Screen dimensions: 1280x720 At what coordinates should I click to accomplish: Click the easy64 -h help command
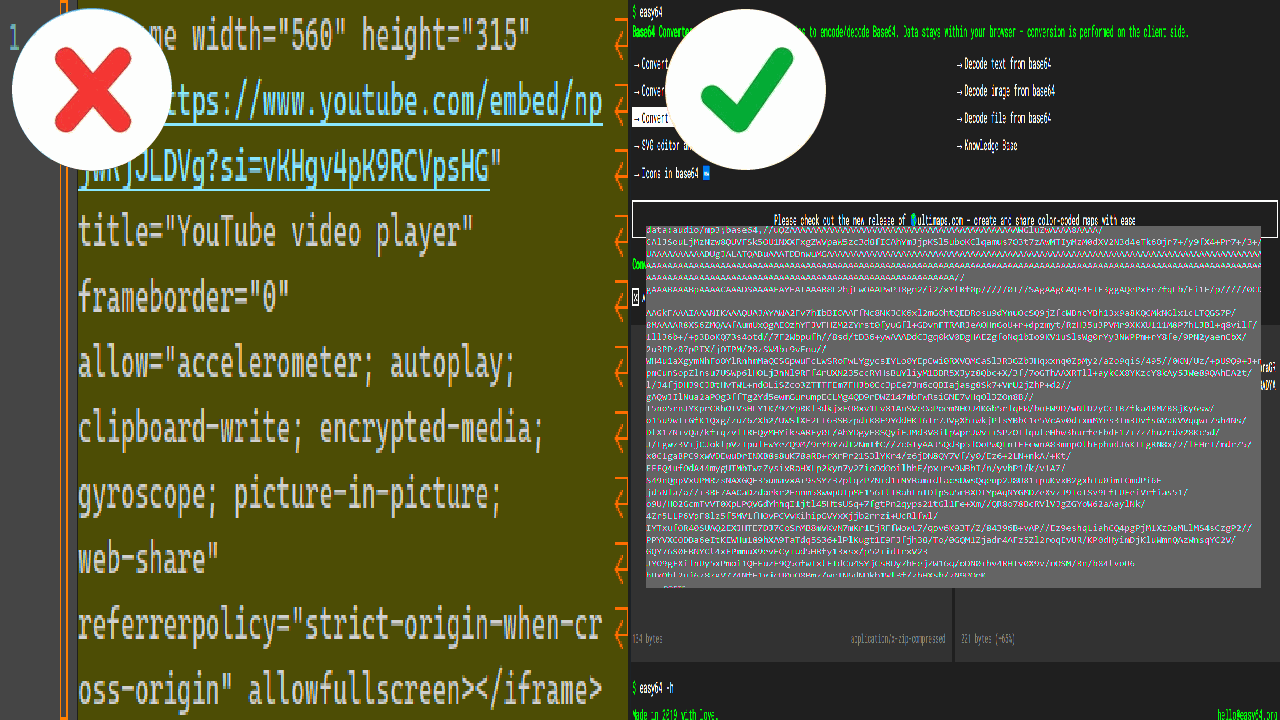click(655, 688)
